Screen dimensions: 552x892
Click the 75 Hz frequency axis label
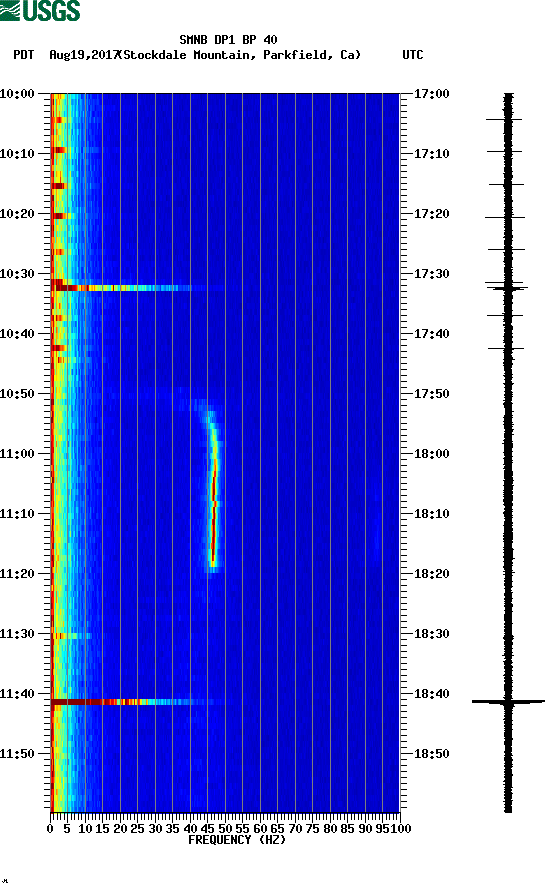[x=312, y=828]
